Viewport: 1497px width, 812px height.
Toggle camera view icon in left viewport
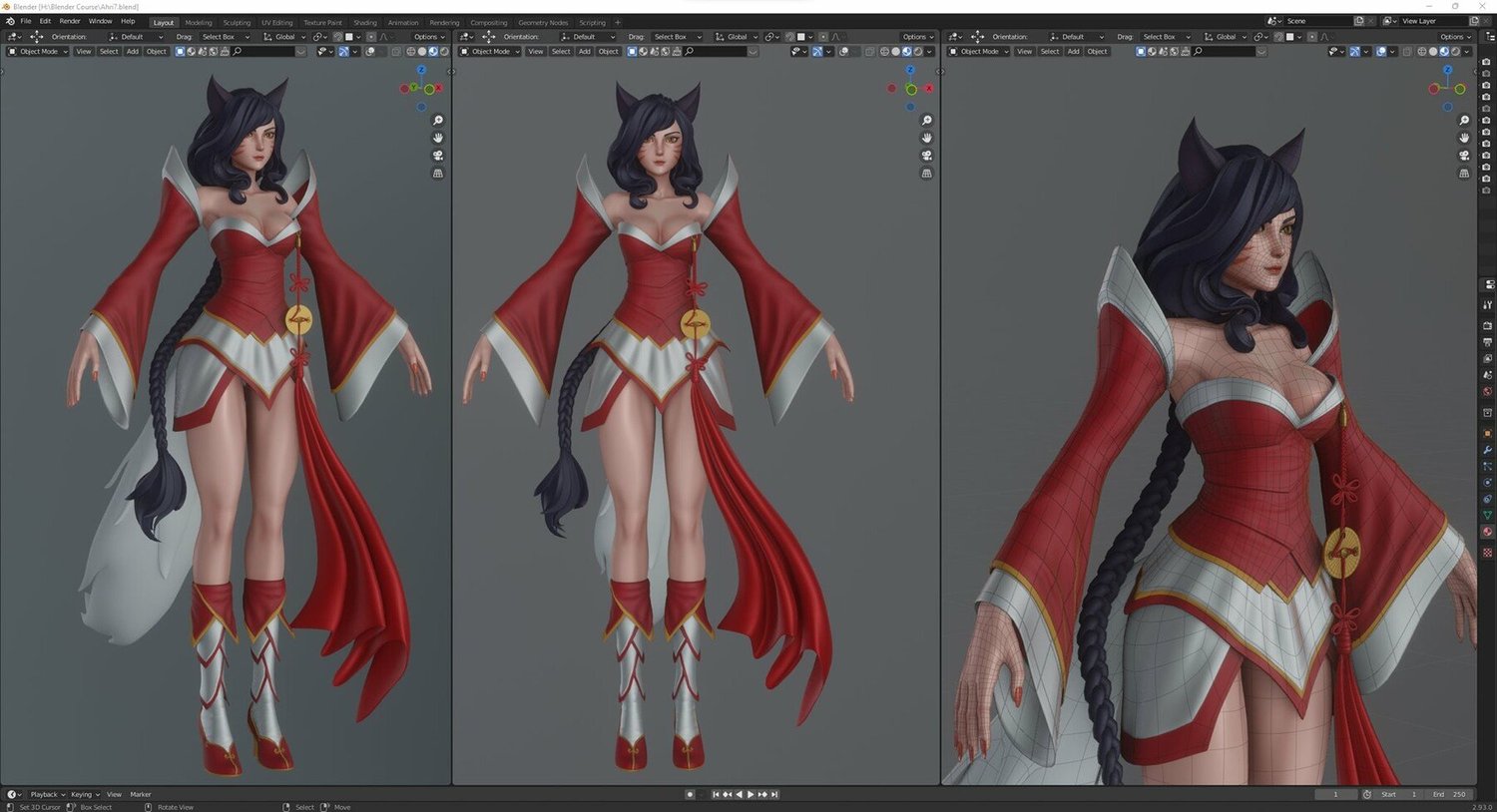438,156
